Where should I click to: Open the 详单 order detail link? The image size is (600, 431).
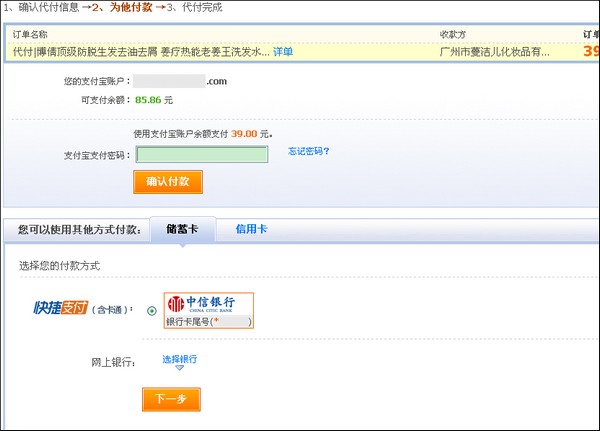pos(283,52)
